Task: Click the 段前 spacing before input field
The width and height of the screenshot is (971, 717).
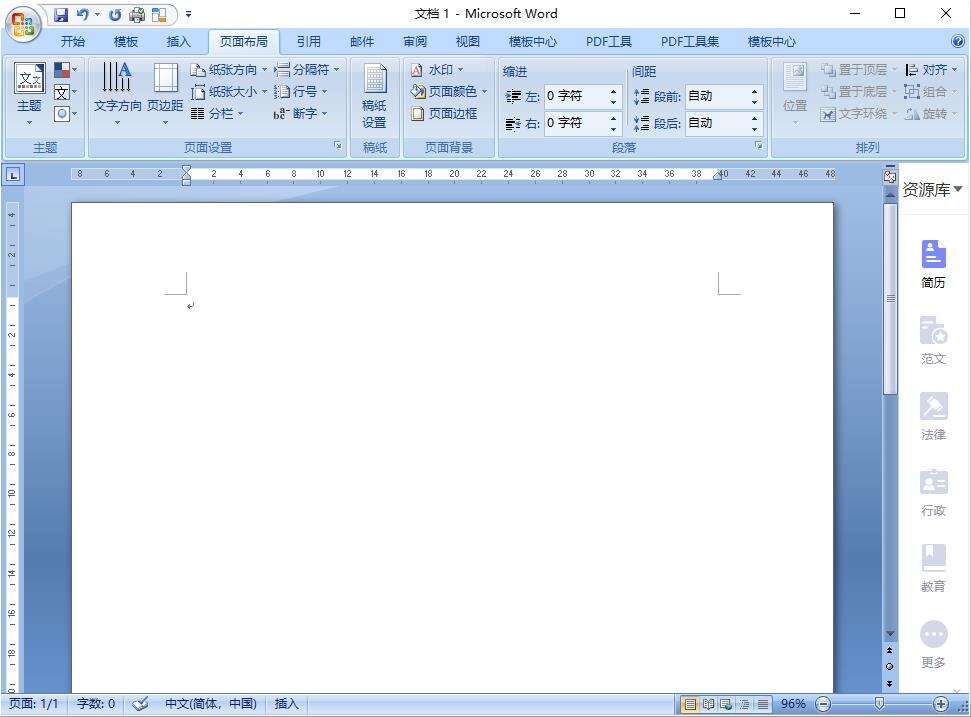Action: [724, 97]
